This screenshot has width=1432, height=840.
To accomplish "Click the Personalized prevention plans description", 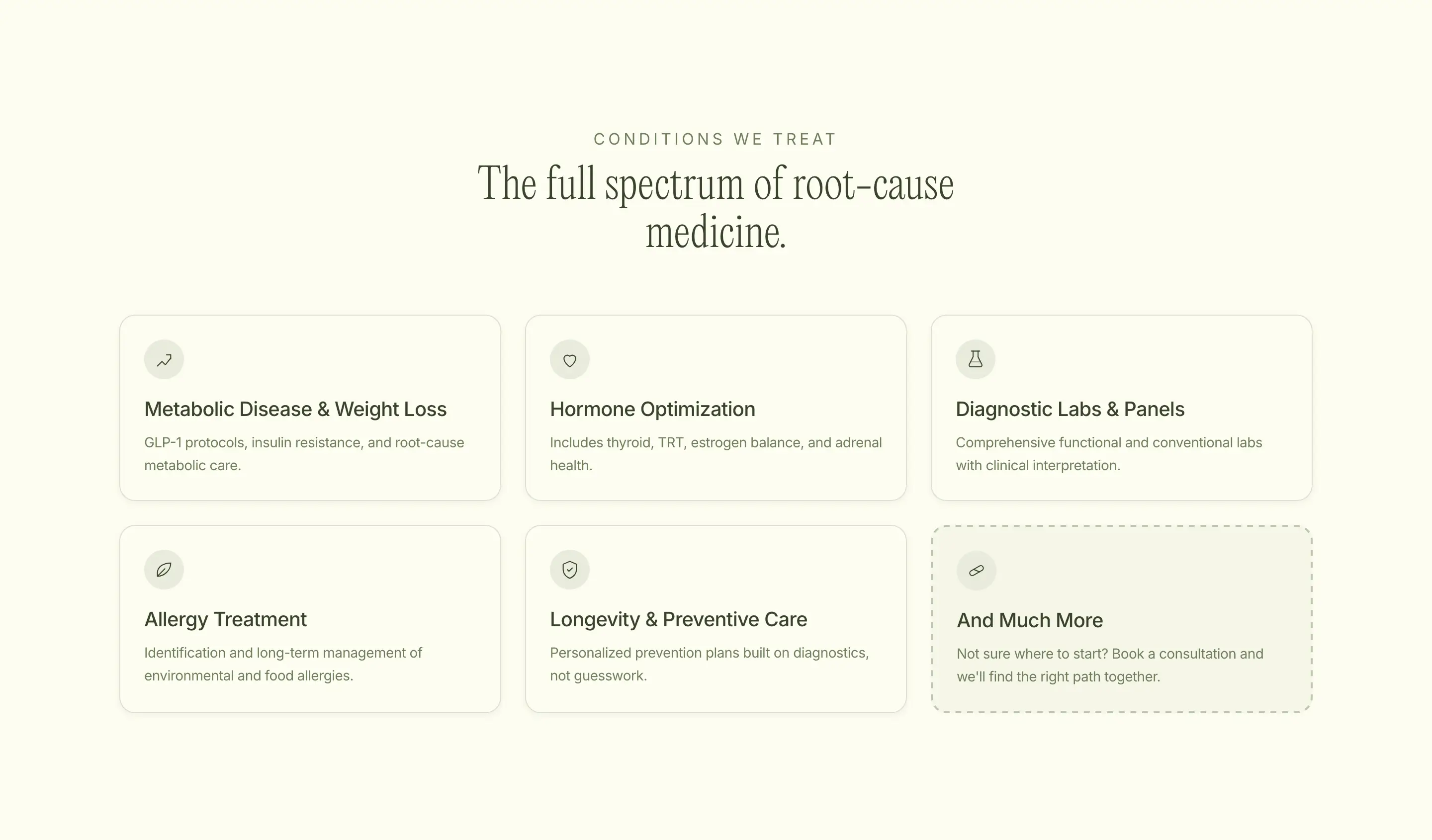I will 709,664.
